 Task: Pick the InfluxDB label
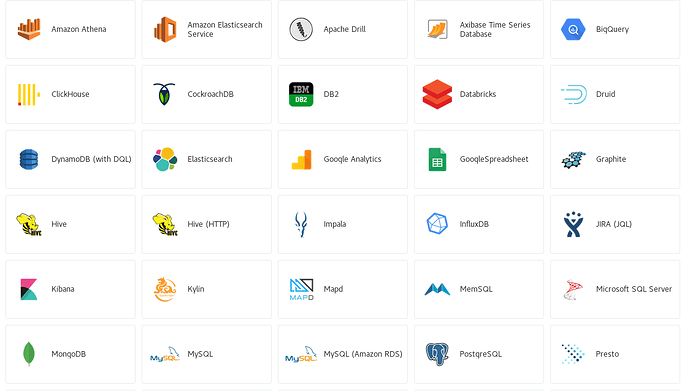(x=474, y=224)
